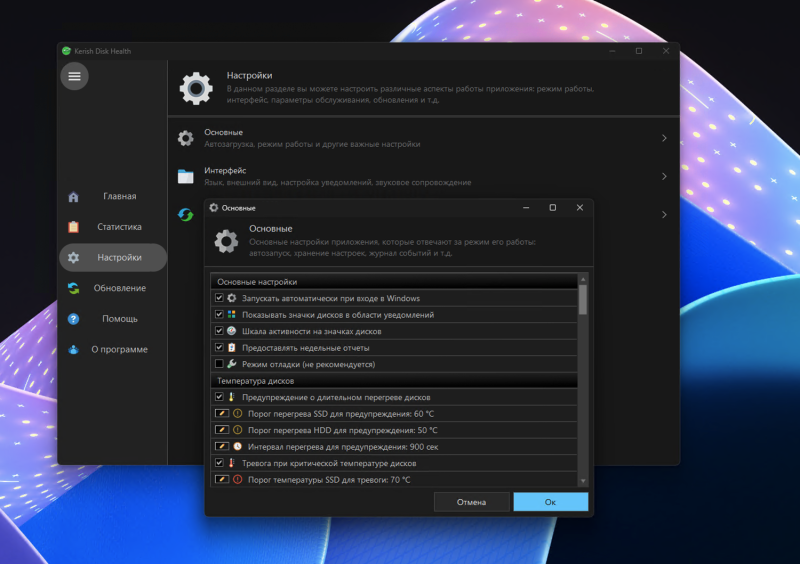
Task: Open the Статистика sidebar item
Action: (113, 227)
